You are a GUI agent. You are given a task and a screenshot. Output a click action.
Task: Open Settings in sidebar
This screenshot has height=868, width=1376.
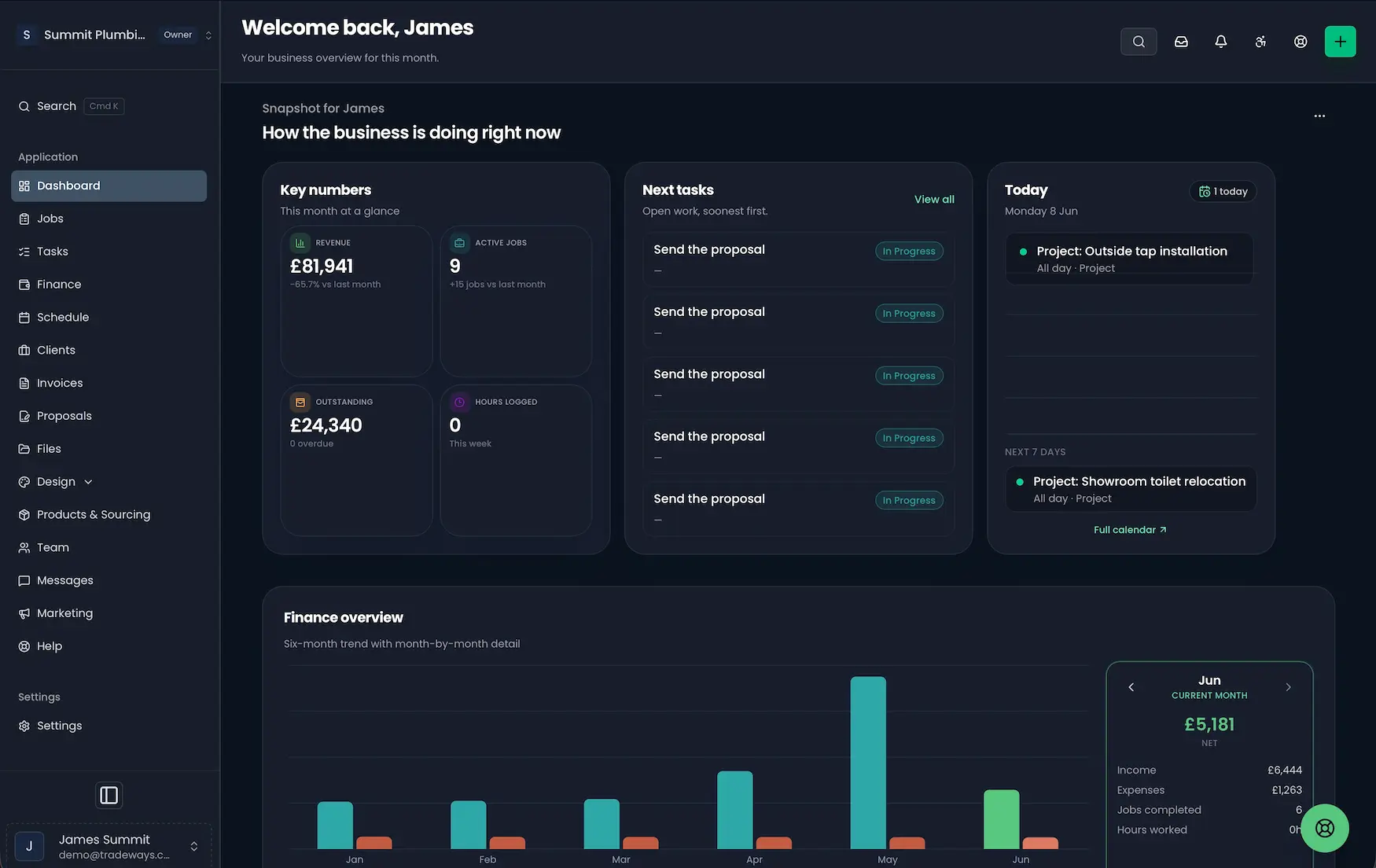pyautogui.click(x=109, y=726)
